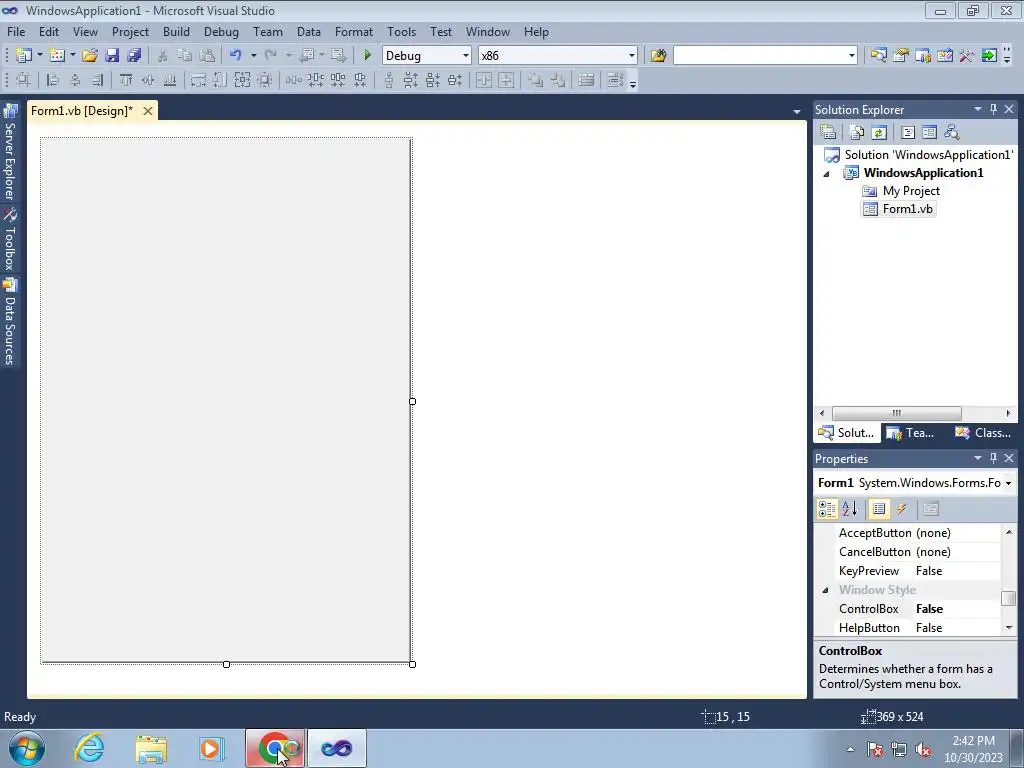Refresh the Solution Explorer tree
1024x768 pixels.
click(x=879, y=133)
